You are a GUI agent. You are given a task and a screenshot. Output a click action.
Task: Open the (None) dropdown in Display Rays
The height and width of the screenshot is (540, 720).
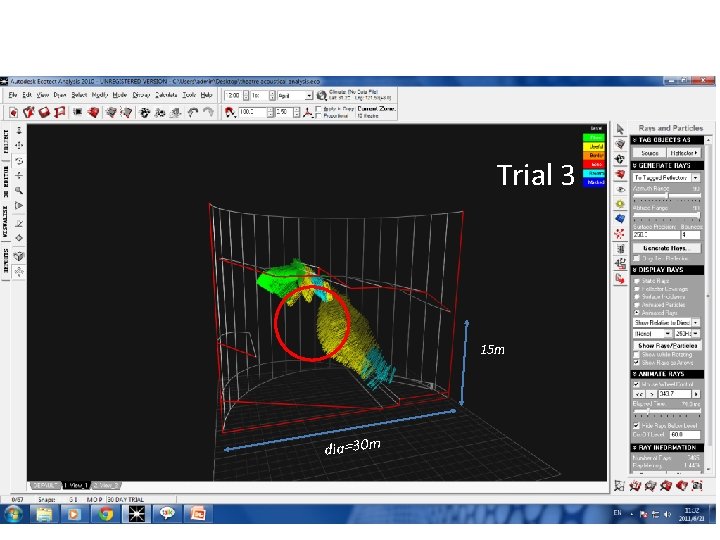652,334
